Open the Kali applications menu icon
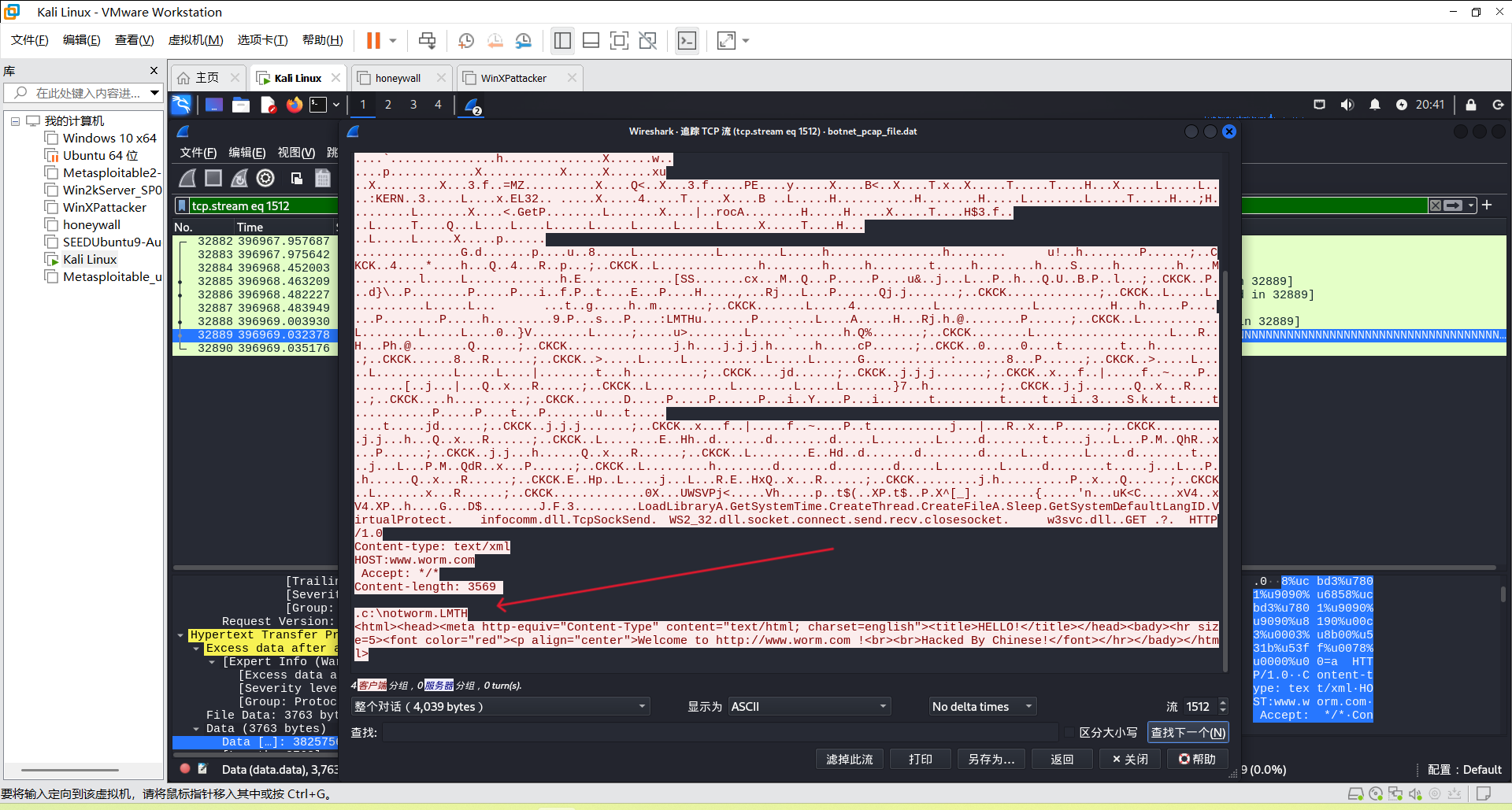This screenshot has width=1512, height=810. pos(181,105)
